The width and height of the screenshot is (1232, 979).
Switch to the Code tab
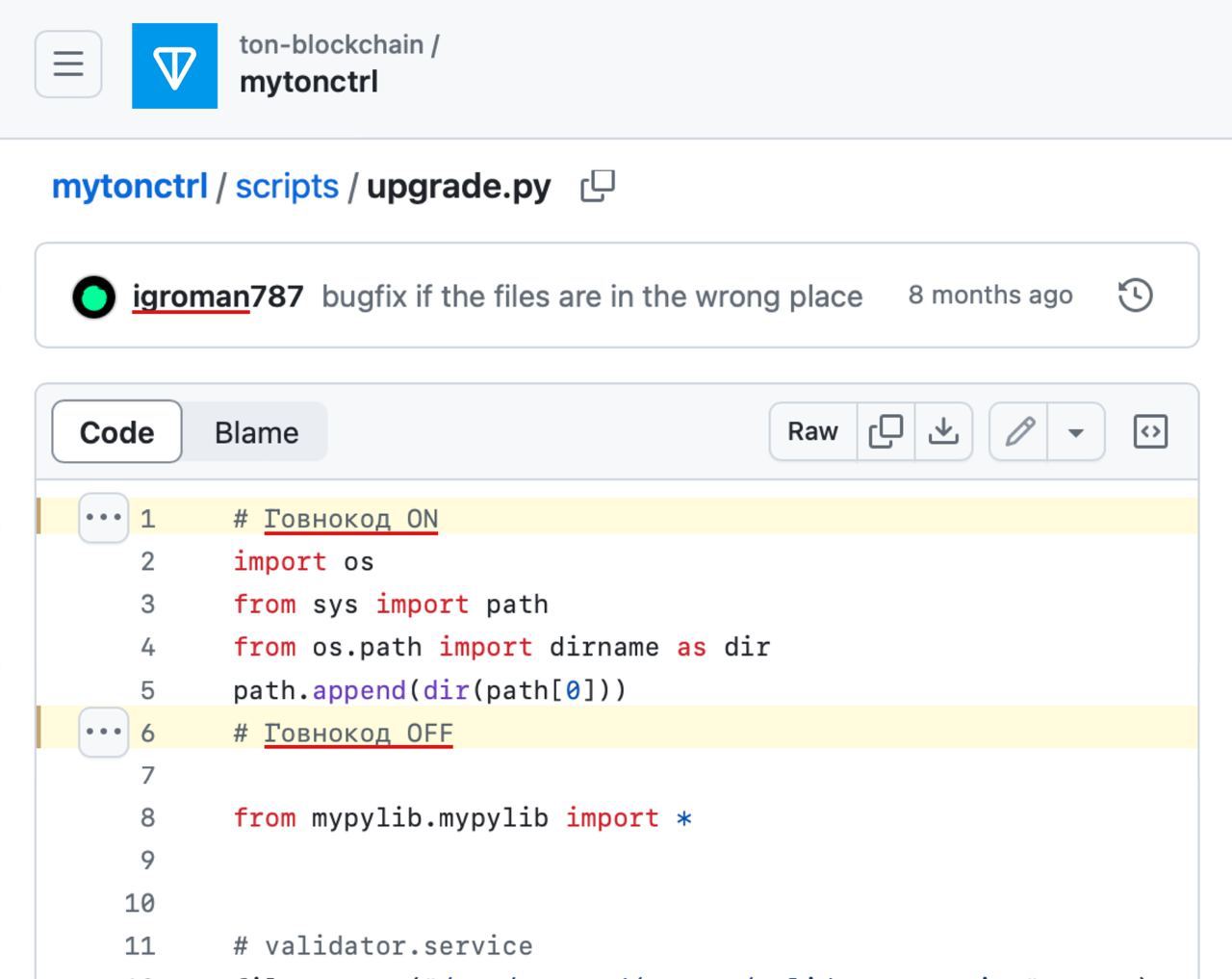click(116, 432)
